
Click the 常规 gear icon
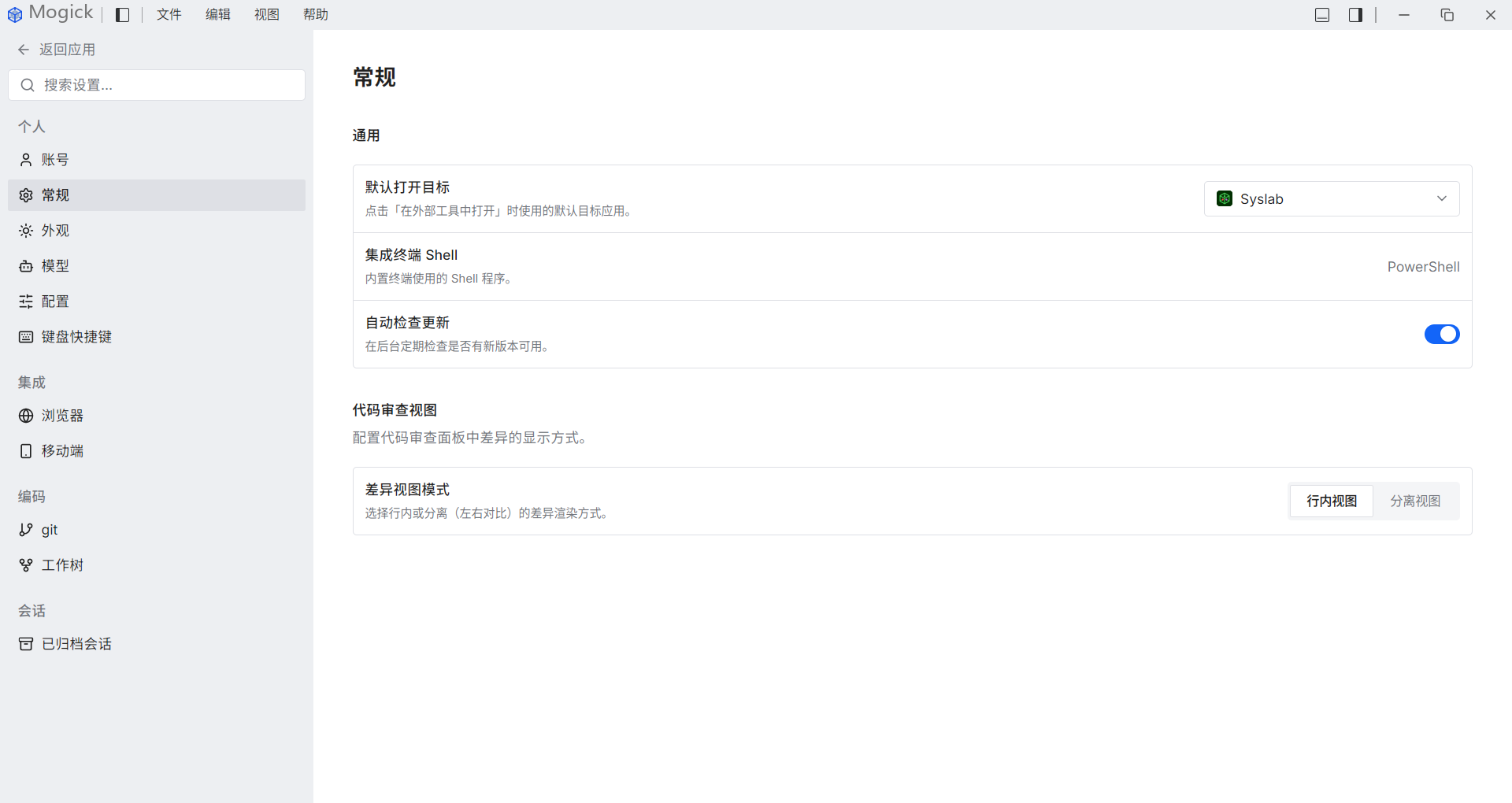[26, 195]
